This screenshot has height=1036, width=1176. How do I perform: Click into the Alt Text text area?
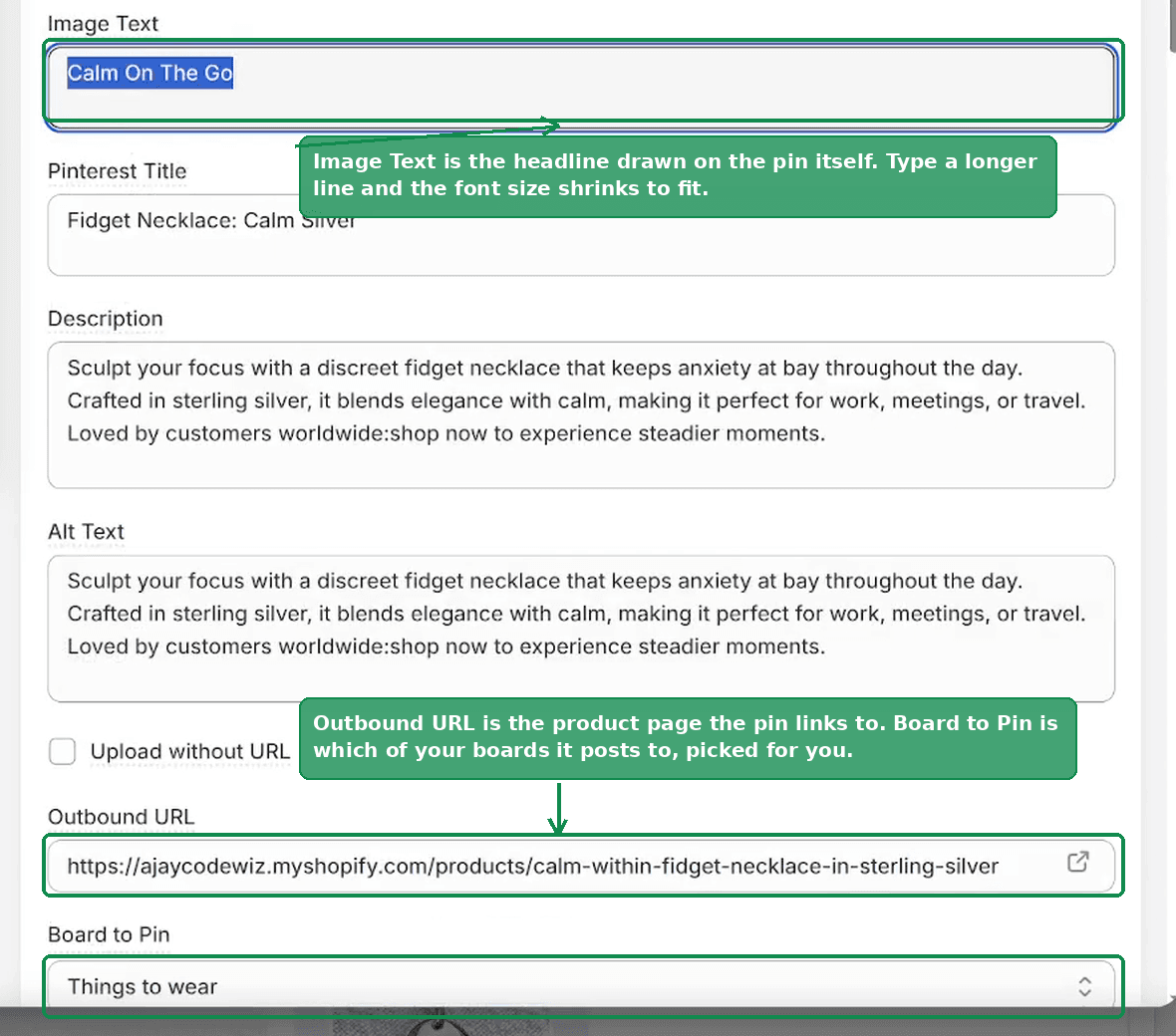581,629
